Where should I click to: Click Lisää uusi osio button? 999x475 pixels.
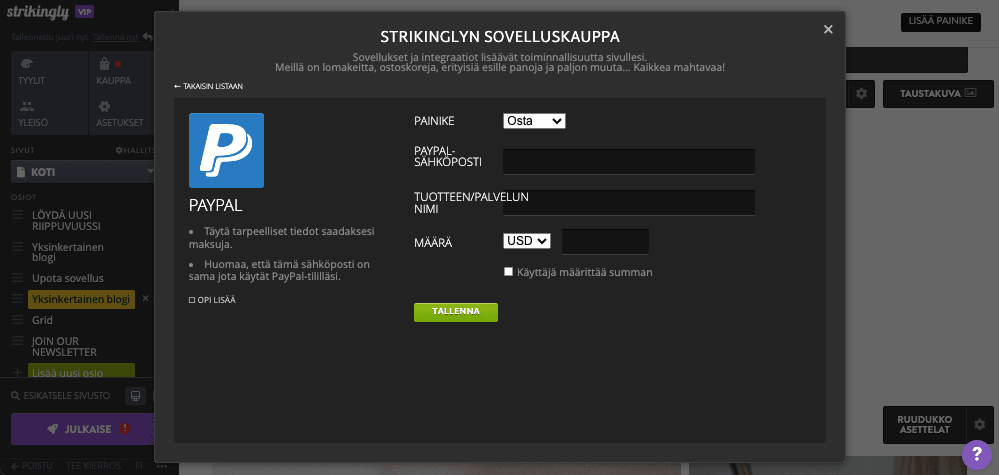coord(82,372)
